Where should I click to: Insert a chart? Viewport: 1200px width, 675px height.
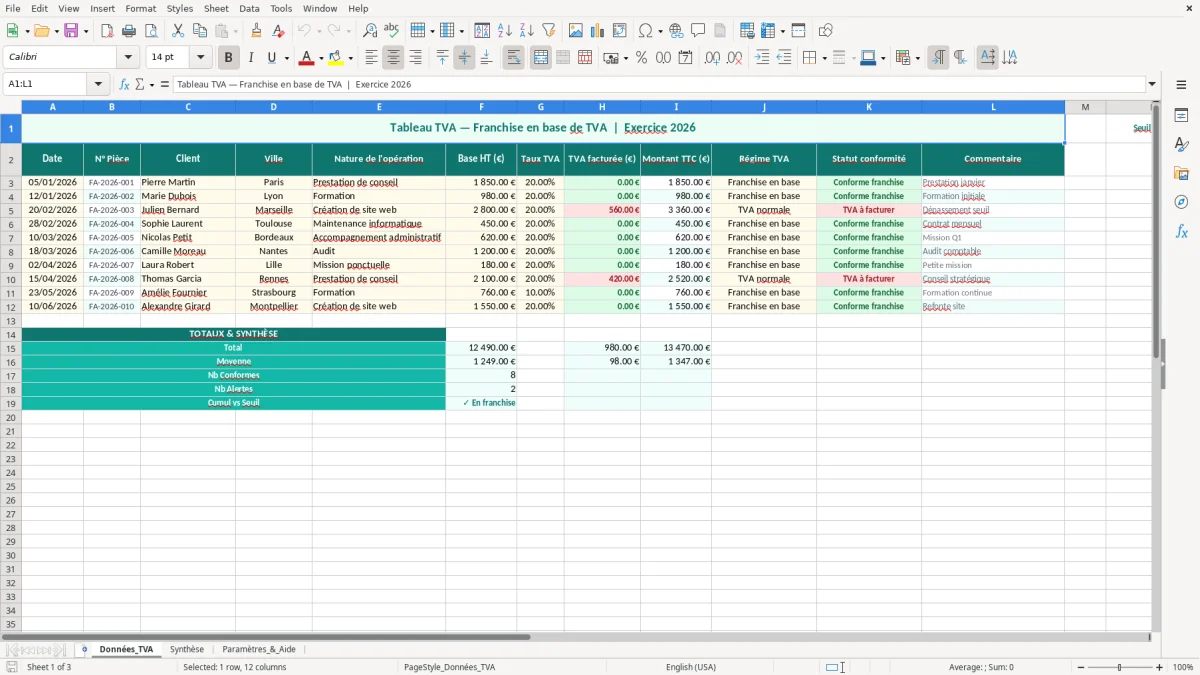(x=598, y=31)
